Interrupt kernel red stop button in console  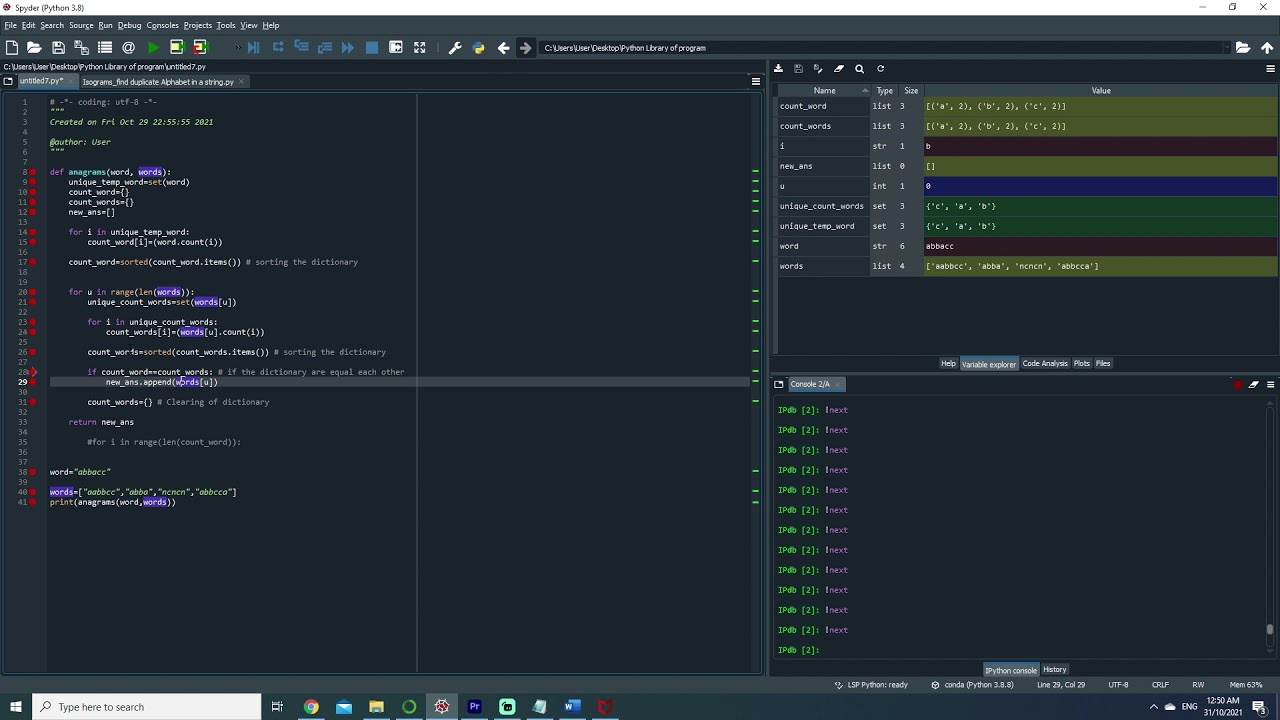click(x=1238, y=384)
